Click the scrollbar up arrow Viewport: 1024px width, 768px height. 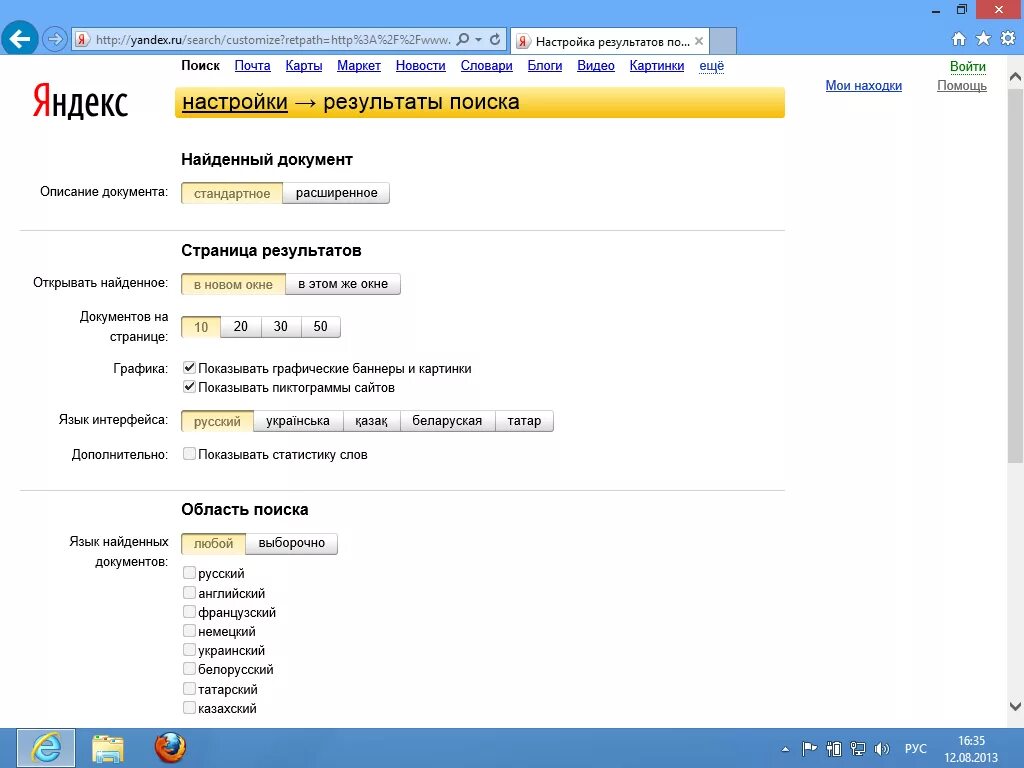coord(1016,76)
